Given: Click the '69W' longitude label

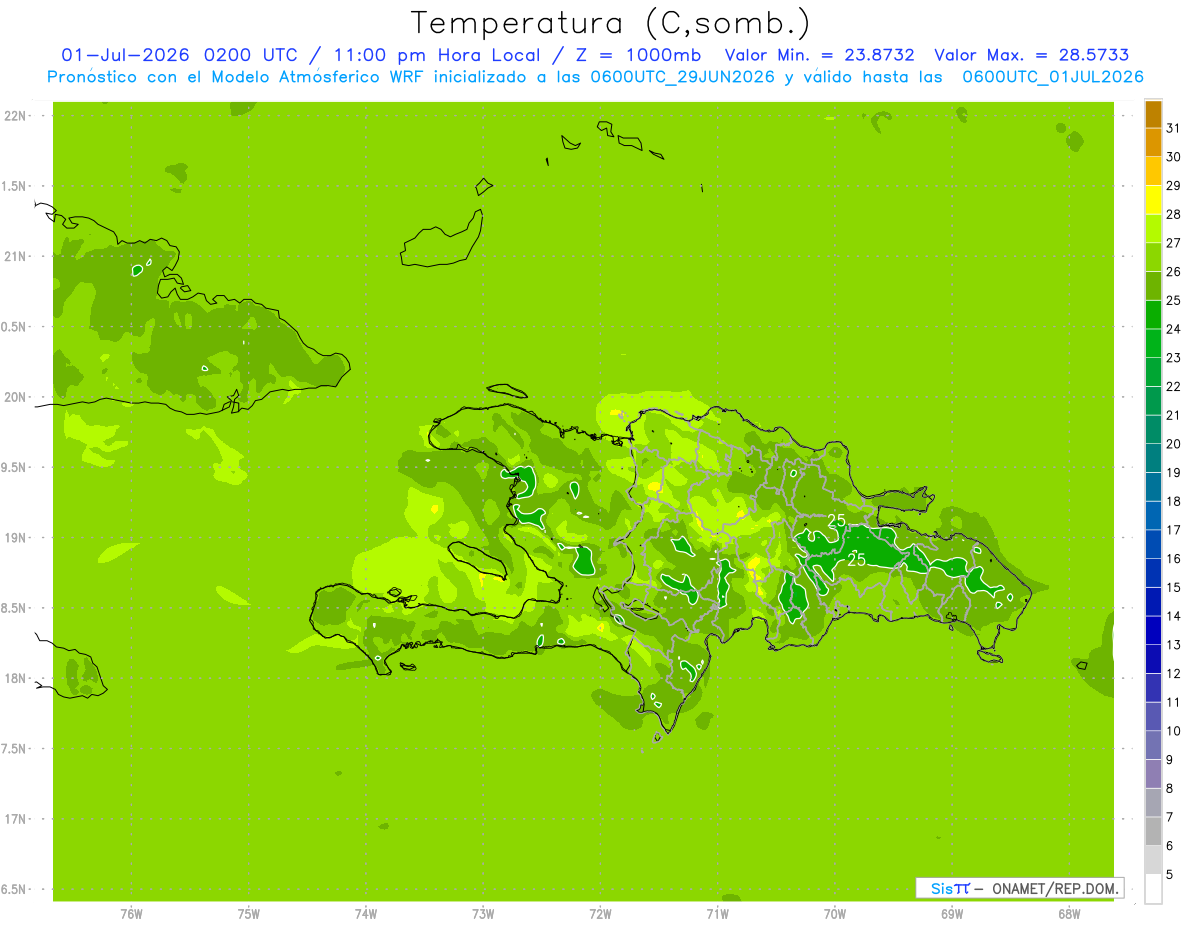Looking at the screenshot, I should pos(952,914).
